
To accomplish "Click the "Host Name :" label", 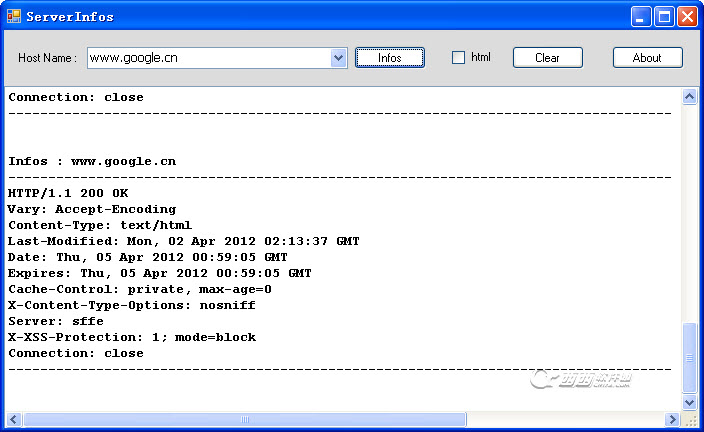I will (x=48, y=58).
